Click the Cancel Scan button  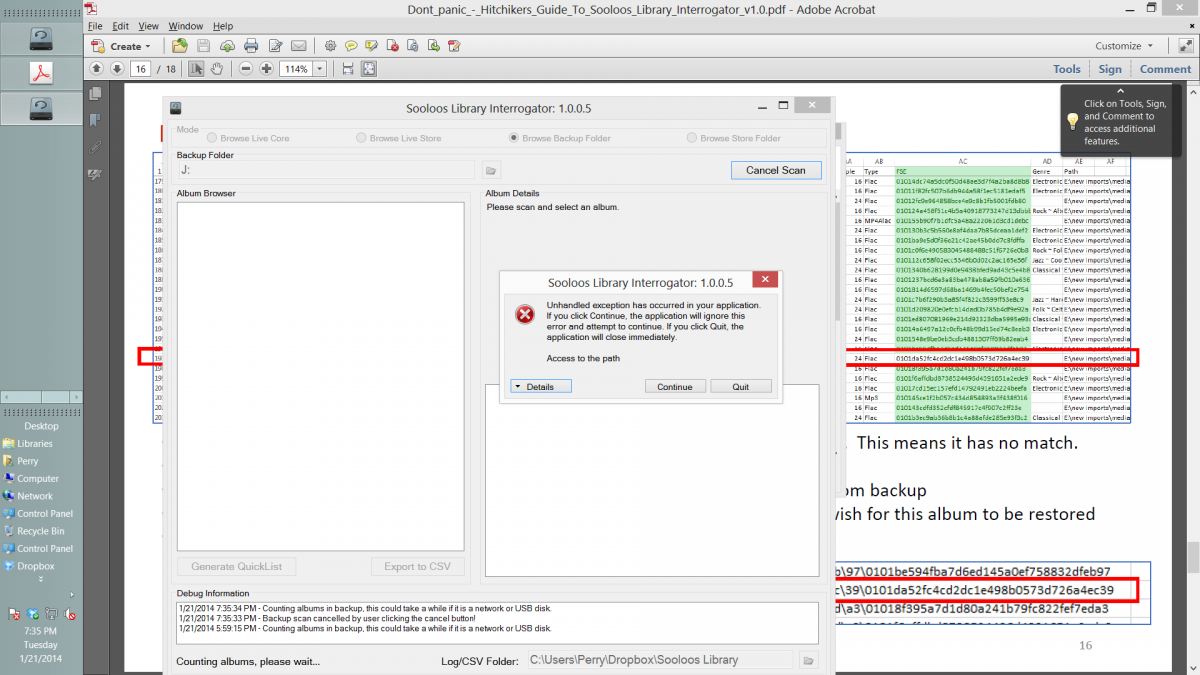tap(776, 170)
